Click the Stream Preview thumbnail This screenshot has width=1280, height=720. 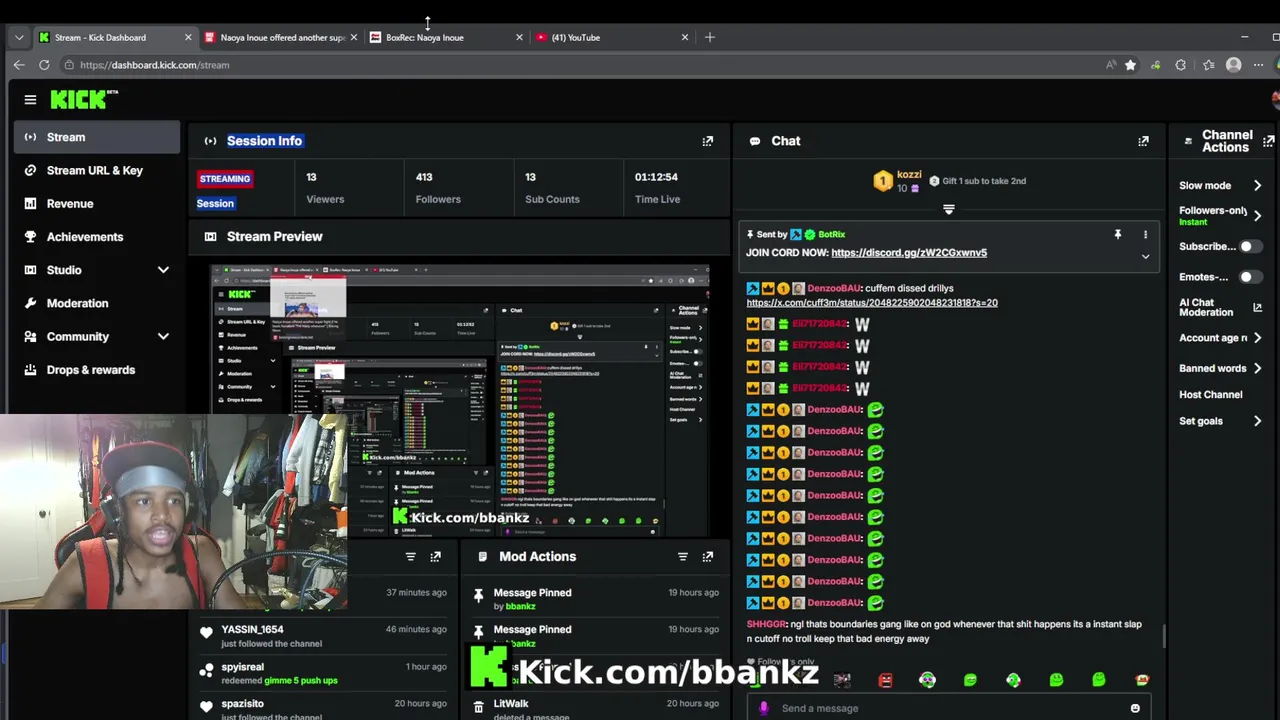pyautogui.click(x=459, y=400)
